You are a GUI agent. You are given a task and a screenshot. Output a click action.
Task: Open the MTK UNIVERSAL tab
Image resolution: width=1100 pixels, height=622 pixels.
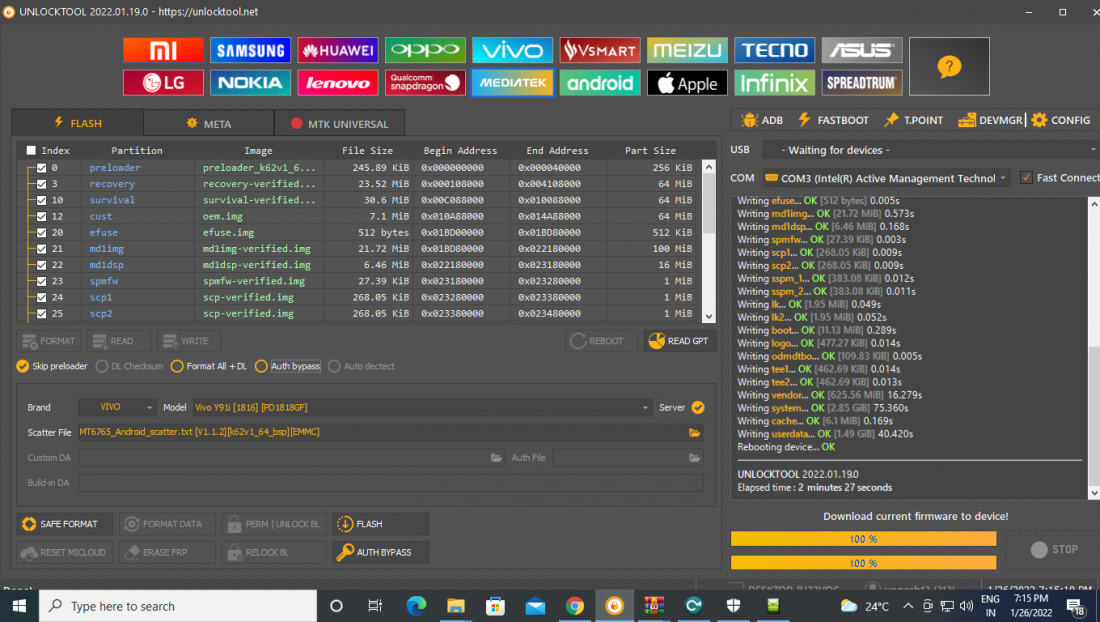click(340, 123)
